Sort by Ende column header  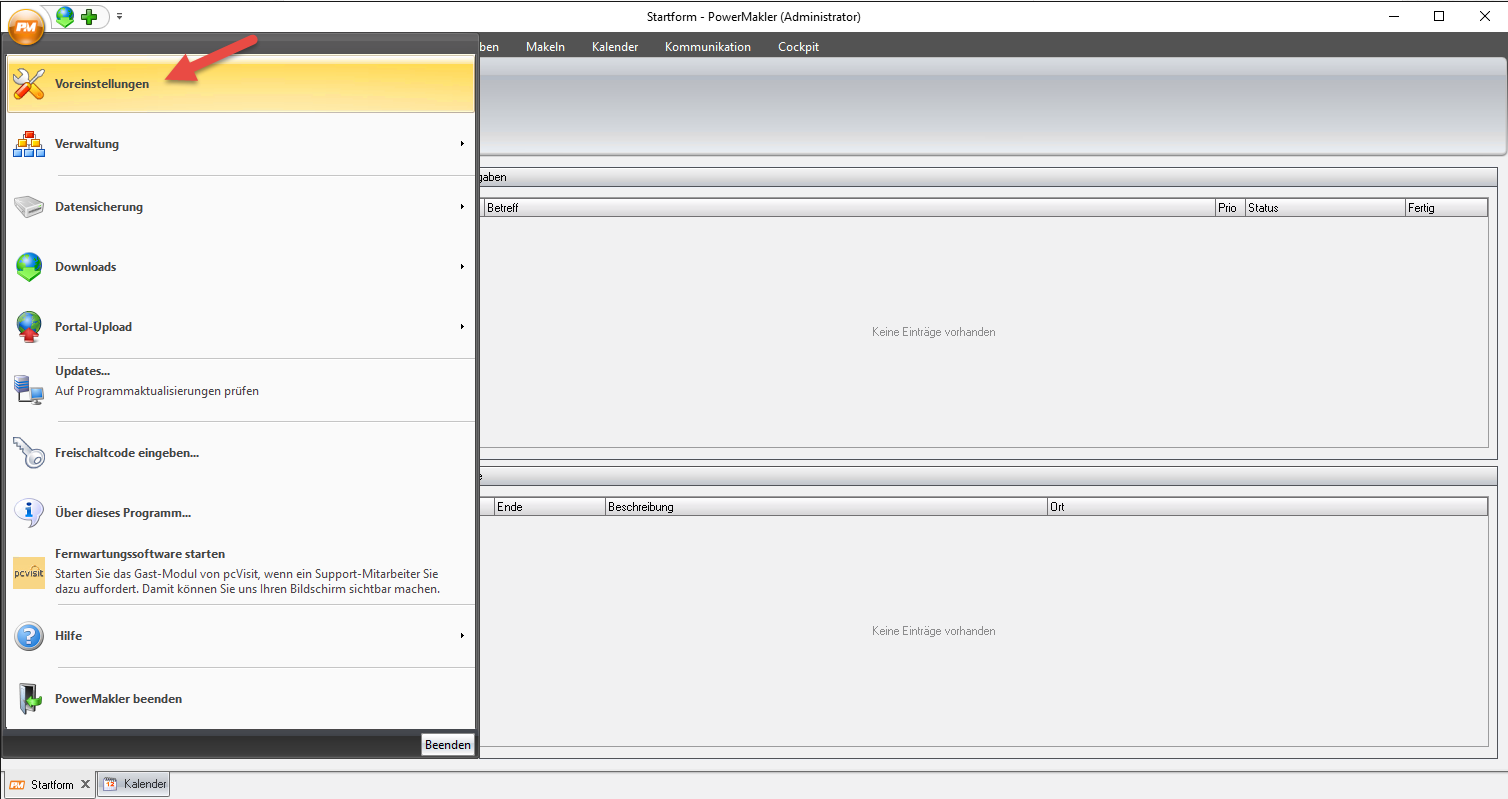click(550, 507)
